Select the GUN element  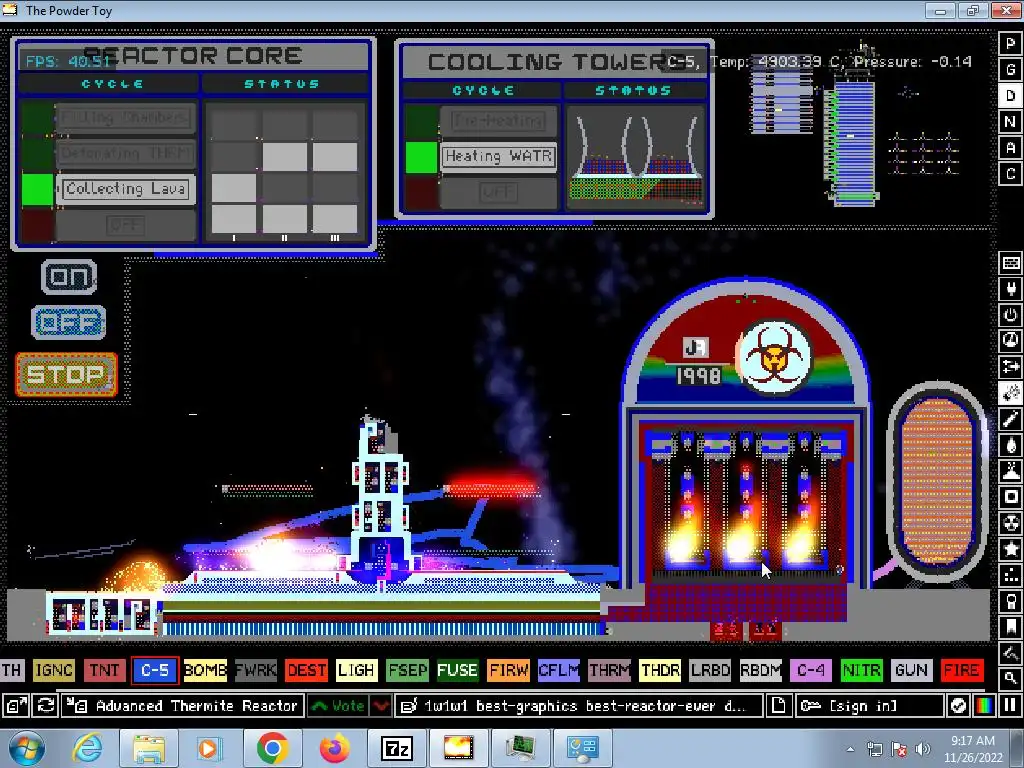tap(912, 671)
